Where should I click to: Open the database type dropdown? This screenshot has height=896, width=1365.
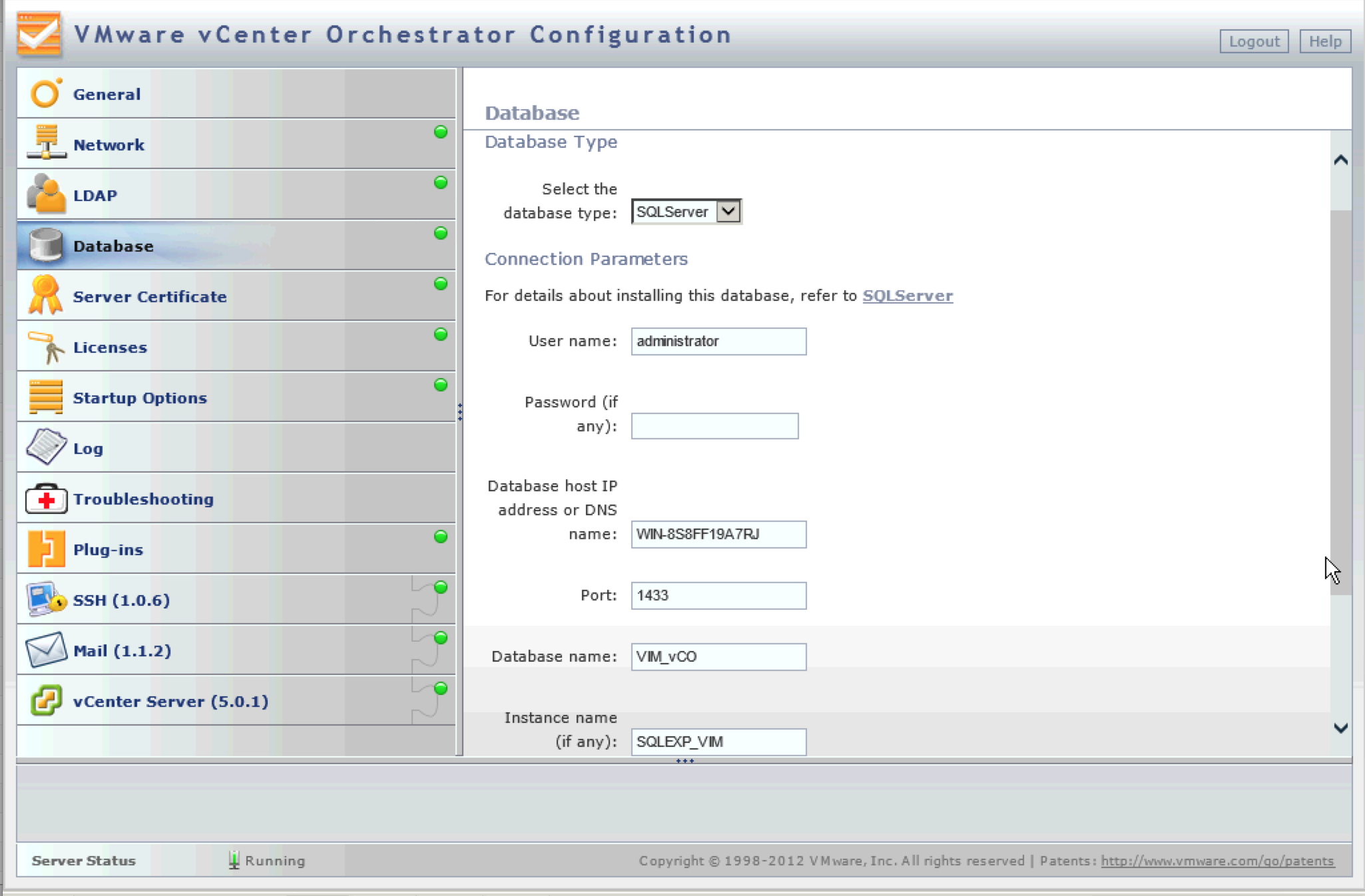pyautogui.click(x=728, y=212)
